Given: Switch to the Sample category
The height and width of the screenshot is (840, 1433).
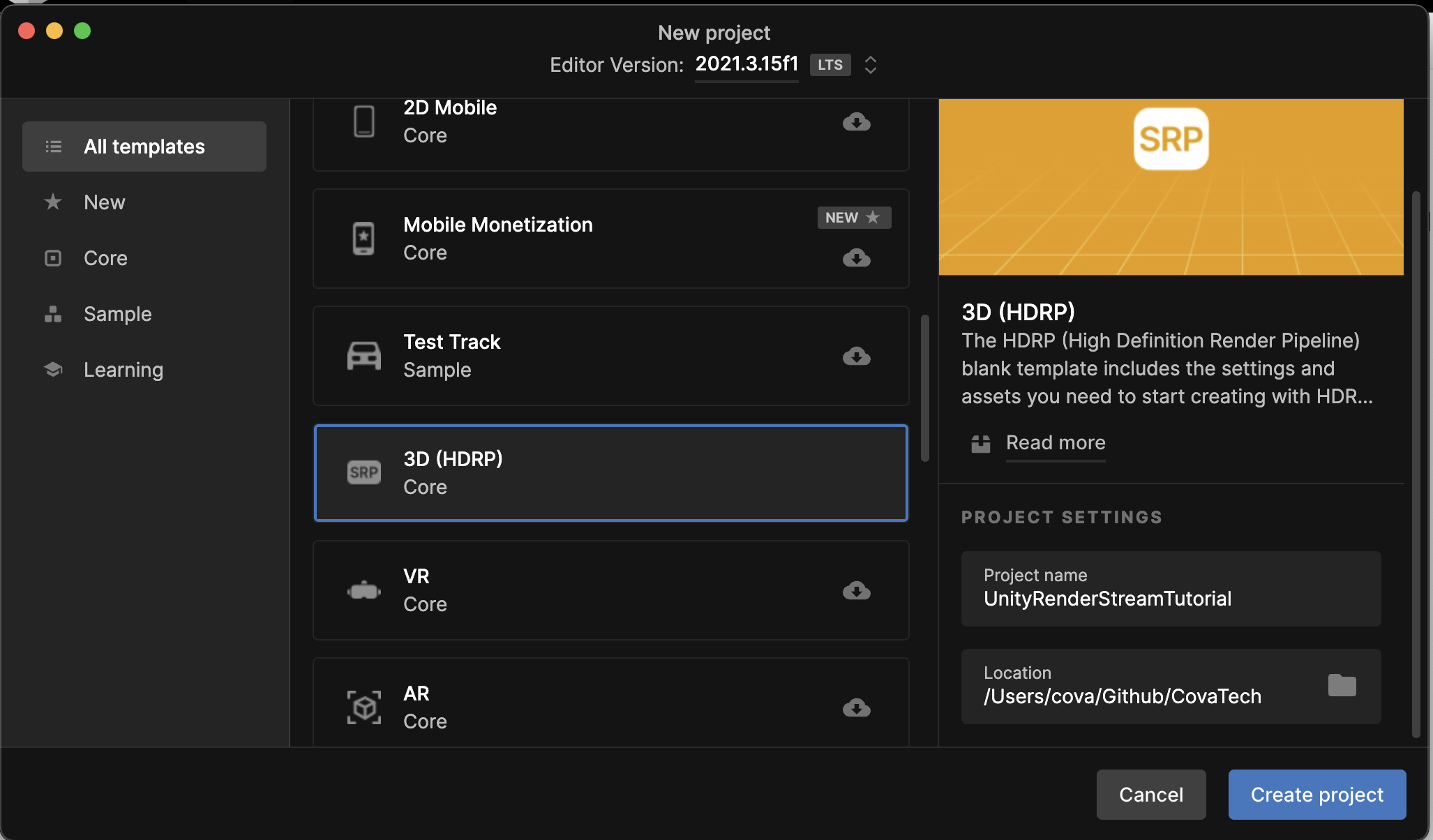Looking at the screenshot, I should click(x=117, y=313).
